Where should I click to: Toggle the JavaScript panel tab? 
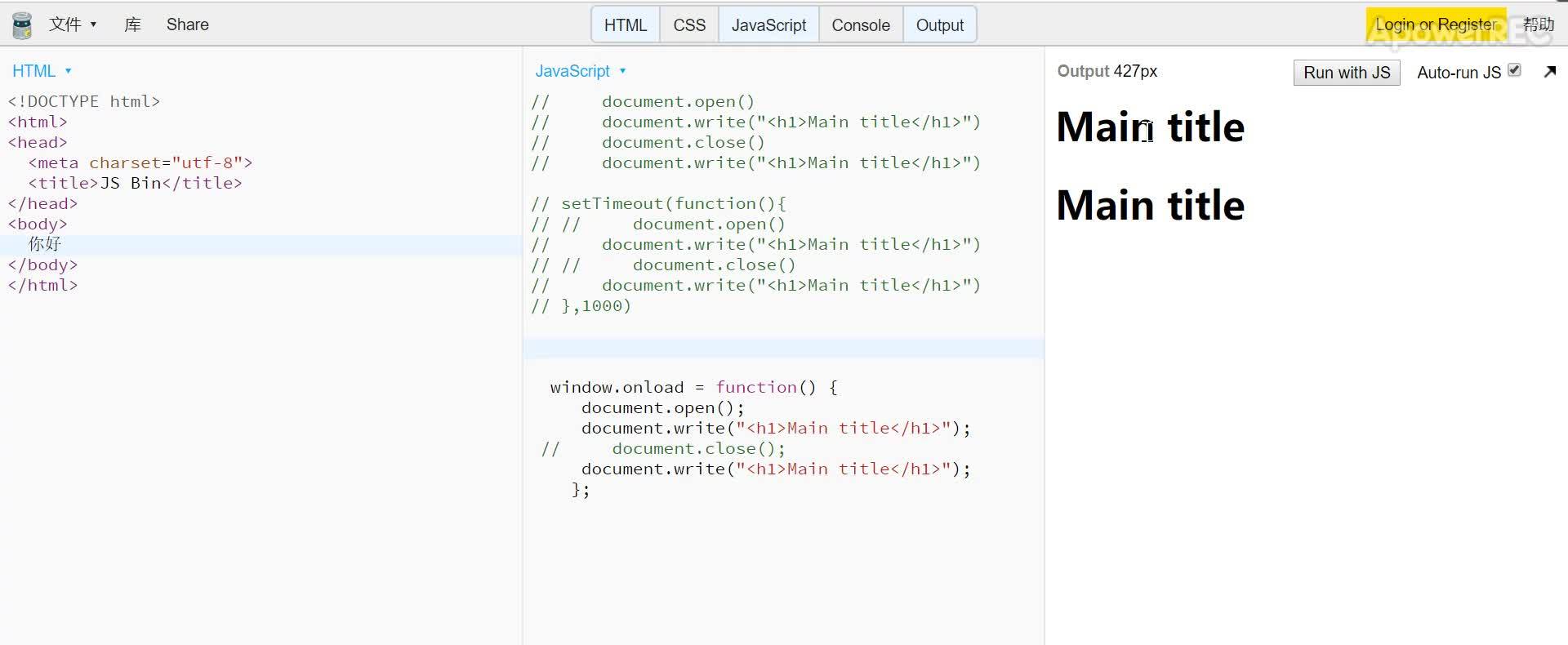768,25
